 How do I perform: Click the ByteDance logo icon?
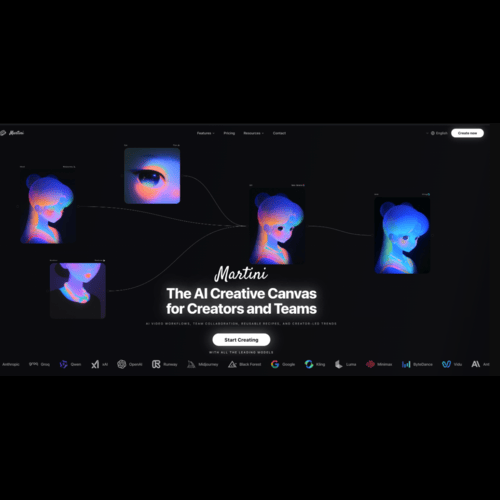tap(406, 364)
